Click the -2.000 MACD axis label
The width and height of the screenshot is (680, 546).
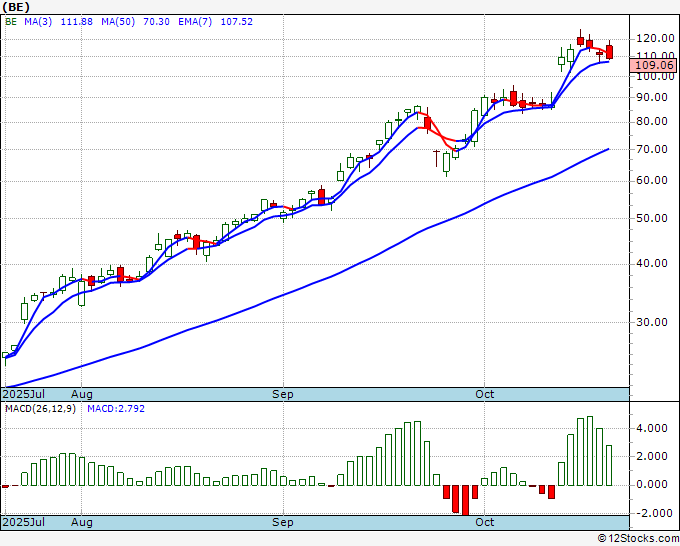(653, 513)
